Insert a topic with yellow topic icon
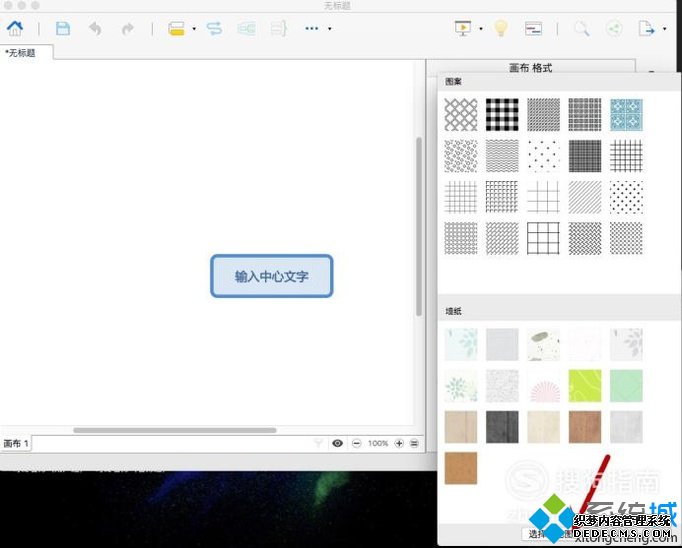This screenshot has height=548, width=682. click(177, 29)
